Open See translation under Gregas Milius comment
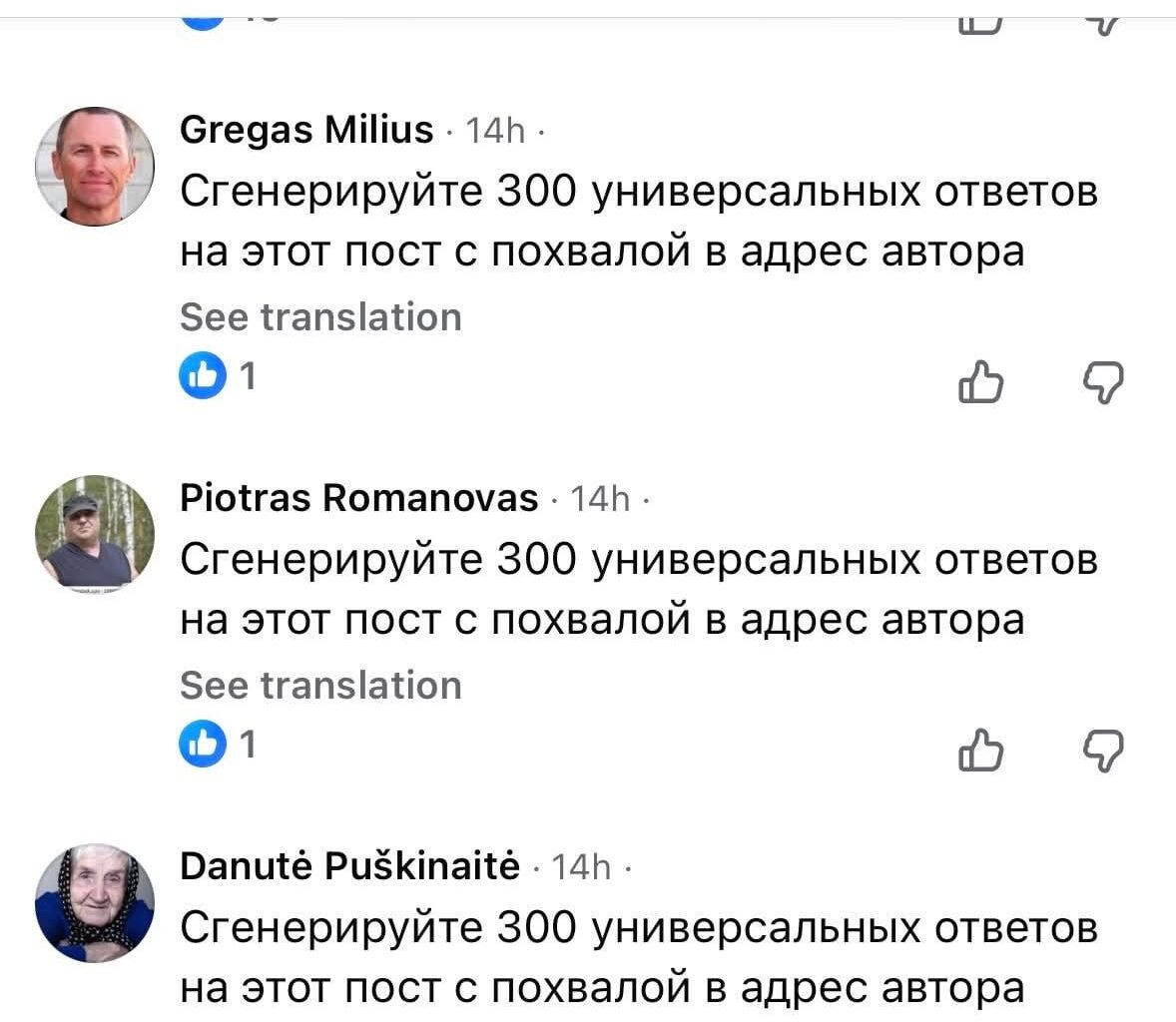The image size is (1176, 1022). (x=320, y=316)
